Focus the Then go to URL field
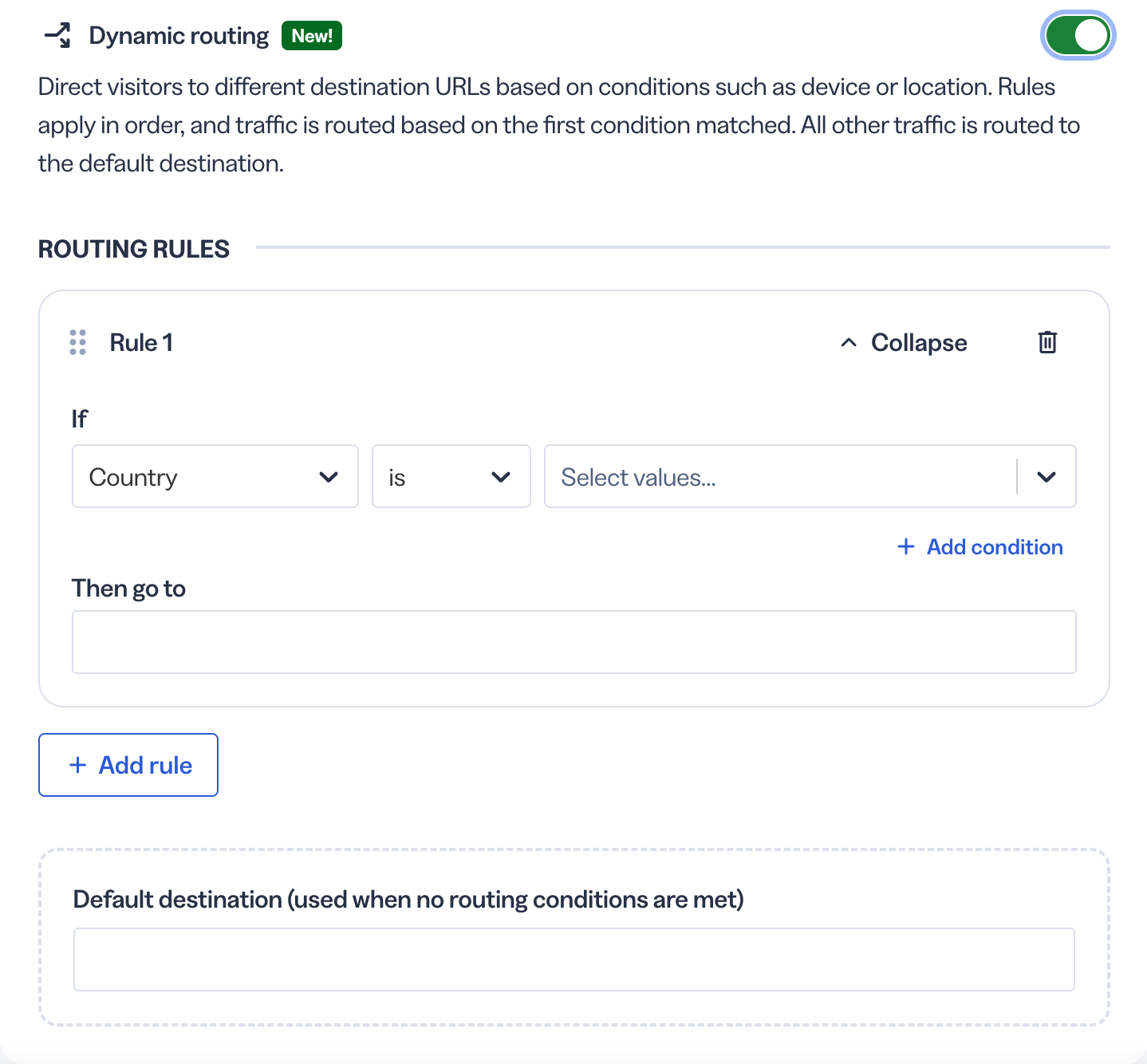The width and height of the screenshot is (1147, 1064). pyautogui.click(x=574, y=642)
